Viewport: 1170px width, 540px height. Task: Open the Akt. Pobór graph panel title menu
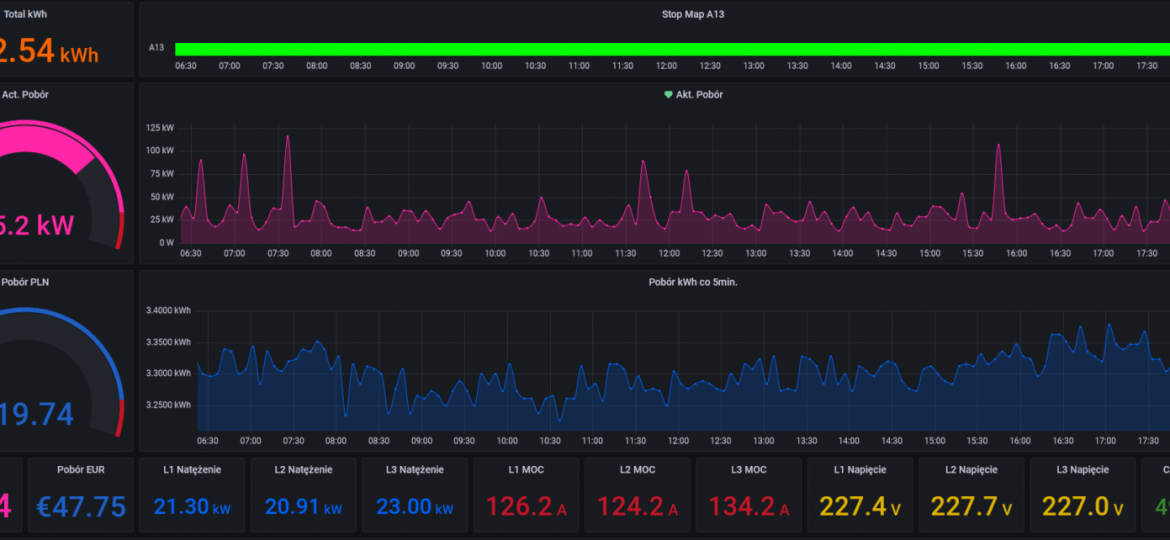coord(699,95)
